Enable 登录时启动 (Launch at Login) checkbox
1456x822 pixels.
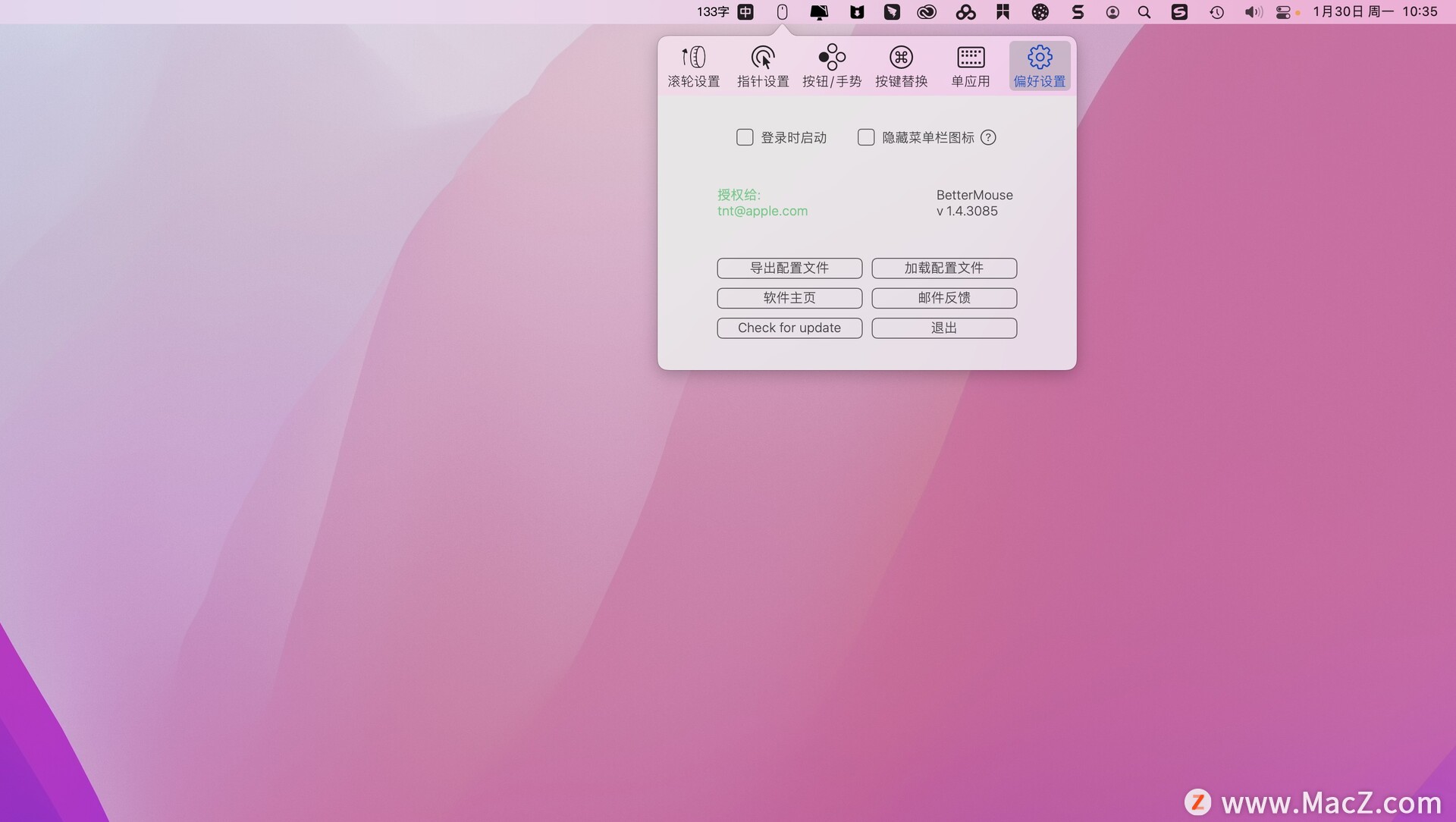click(x=744, y=137)
